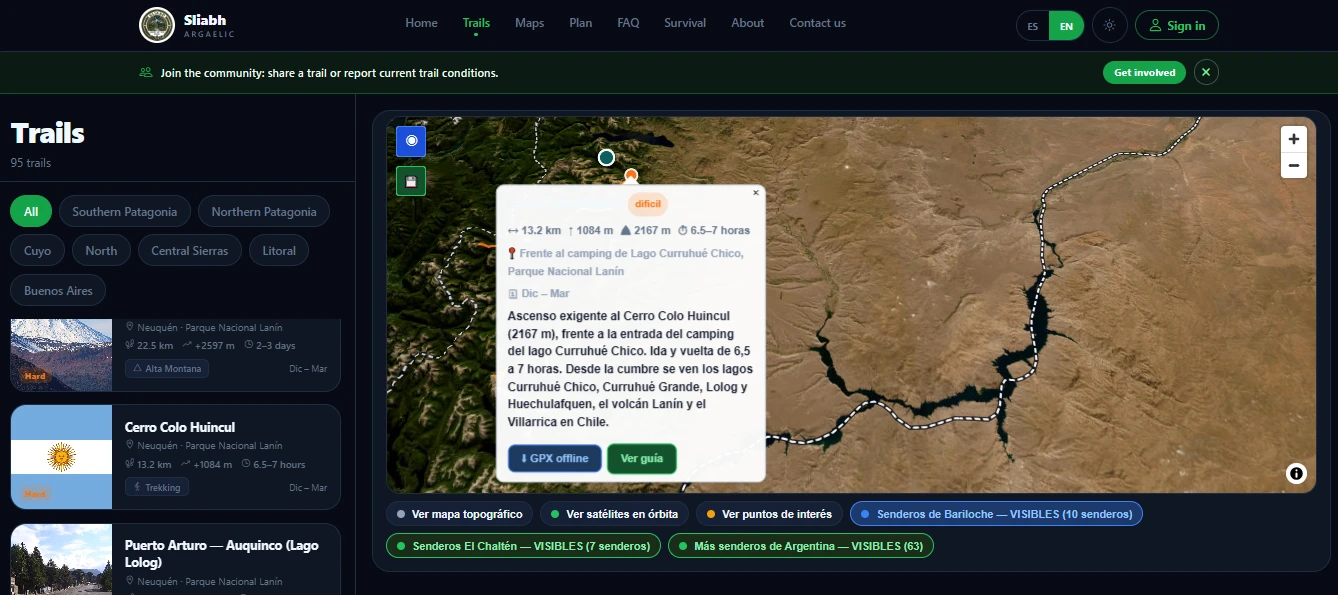Zoom in on the map
The image size is (1338, 595).
[1294, 139]
